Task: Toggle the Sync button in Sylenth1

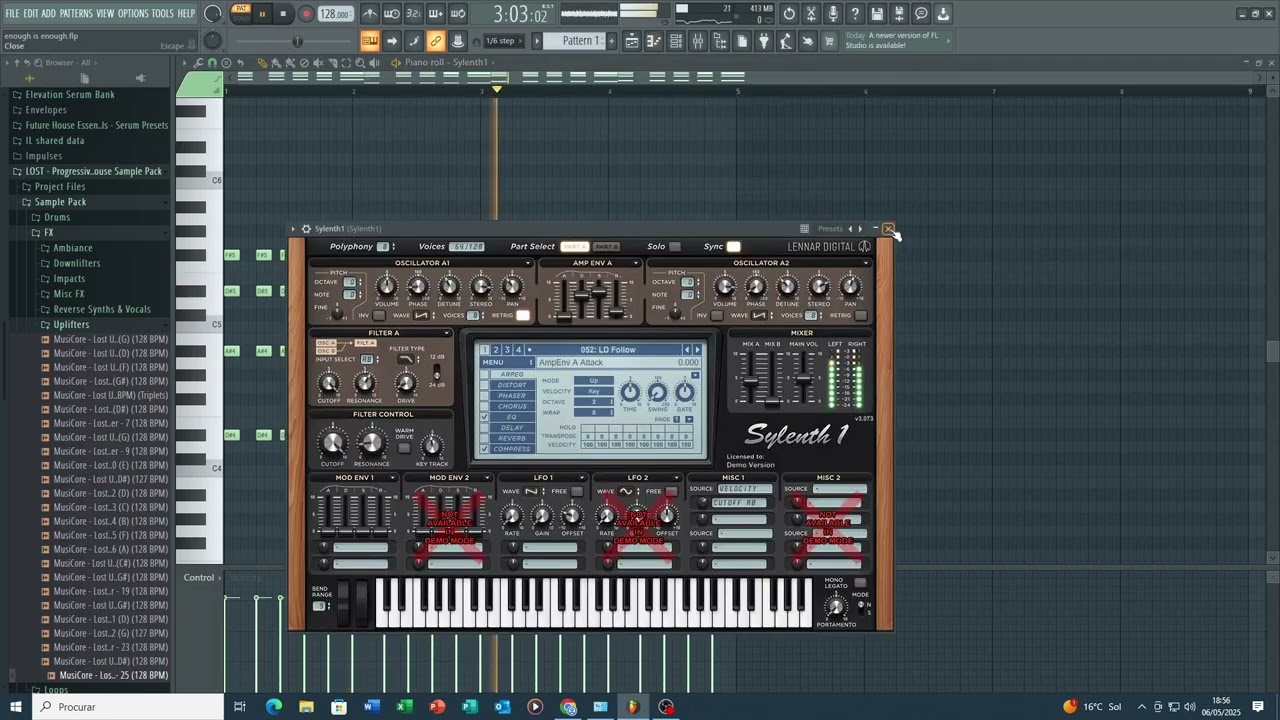Action: [733, 247]
